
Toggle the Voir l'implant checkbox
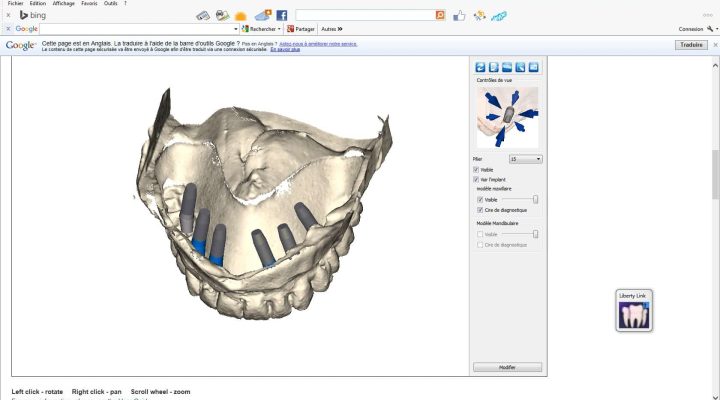[x=476, y=179]
